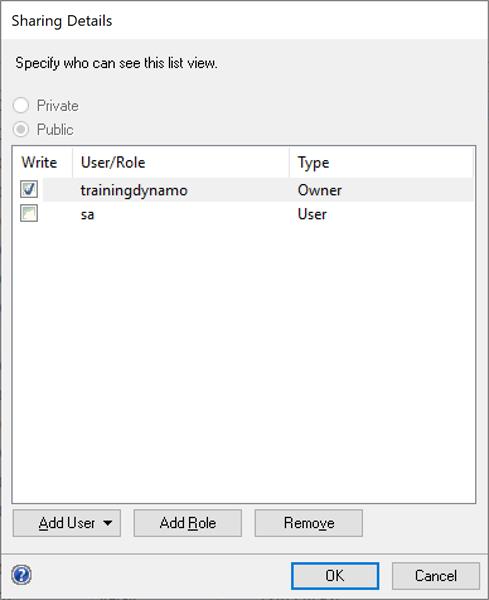Confirm with the OK button
The height and width of the screenshot is (600, 489).
tap(335, 576)
